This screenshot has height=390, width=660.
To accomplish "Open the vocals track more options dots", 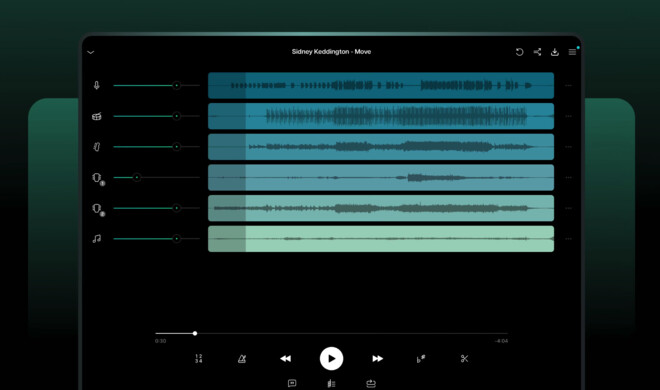I will (x=568, y=85).
